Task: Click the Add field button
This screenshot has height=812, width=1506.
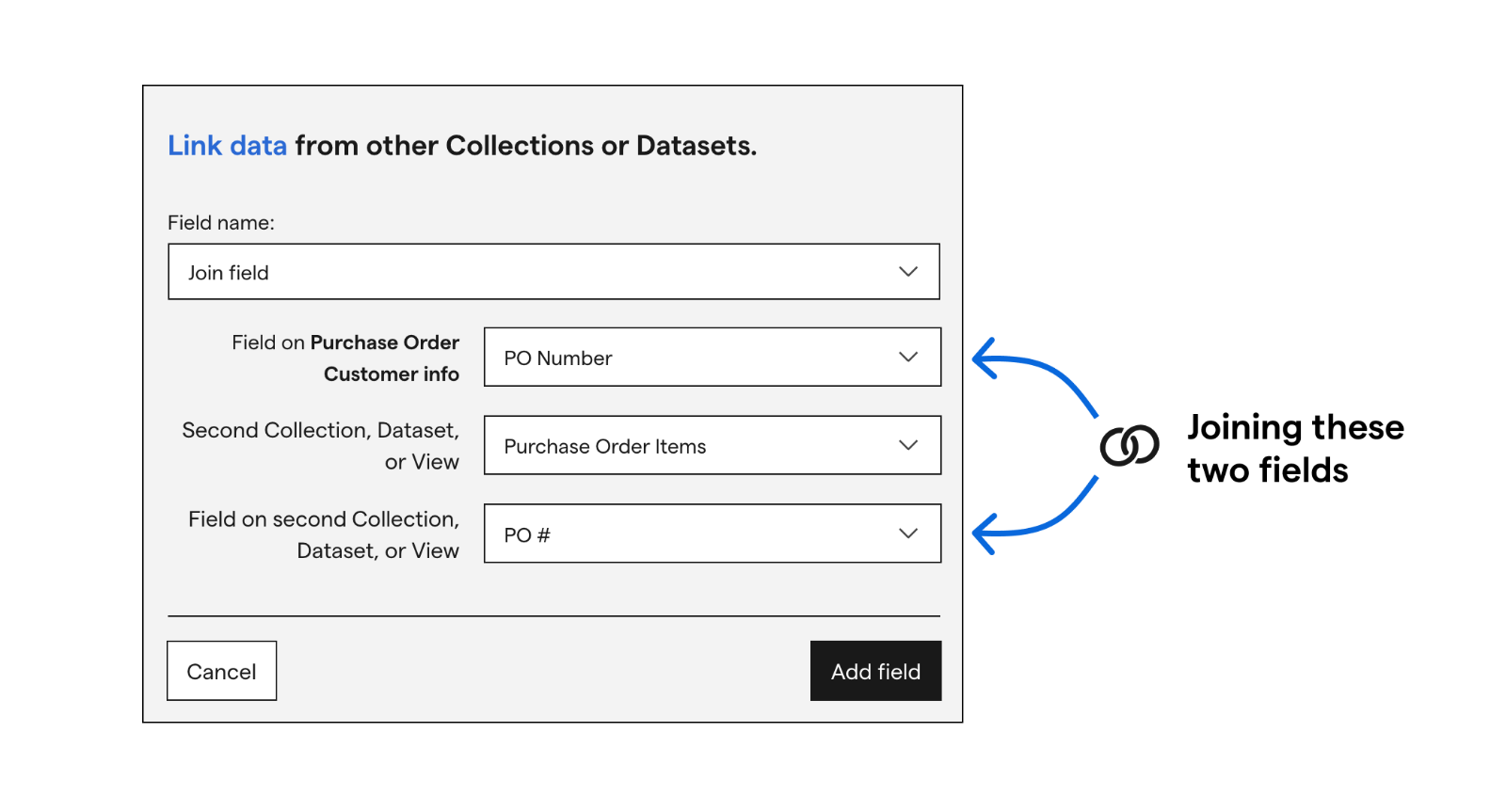Action: (875, 672)
